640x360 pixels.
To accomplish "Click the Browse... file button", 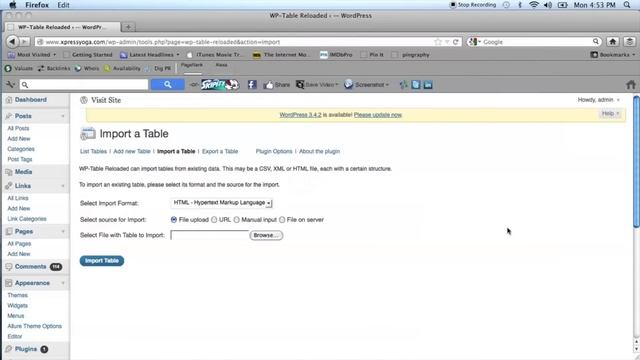I will [x=266, y=236].
